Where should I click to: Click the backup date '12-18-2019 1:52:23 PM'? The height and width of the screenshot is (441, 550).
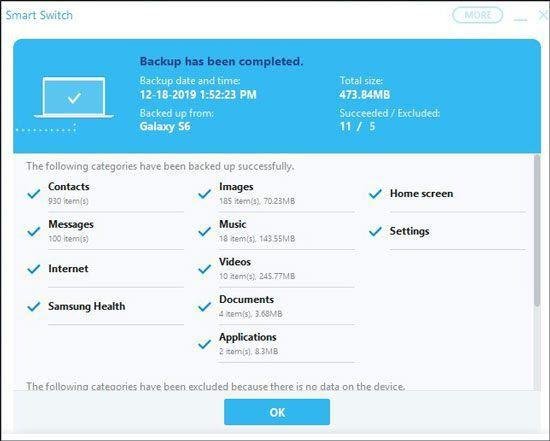point(198,94)
